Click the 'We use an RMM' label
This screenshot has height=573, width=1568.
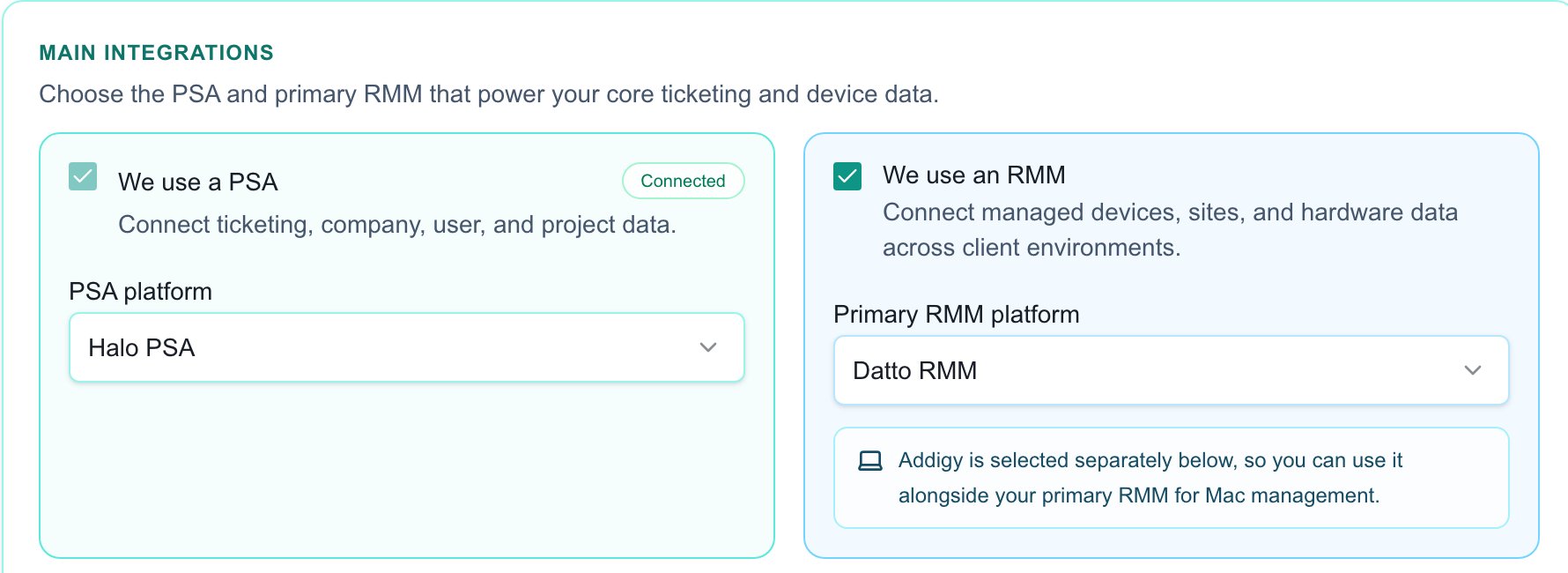tap(974, 175)
